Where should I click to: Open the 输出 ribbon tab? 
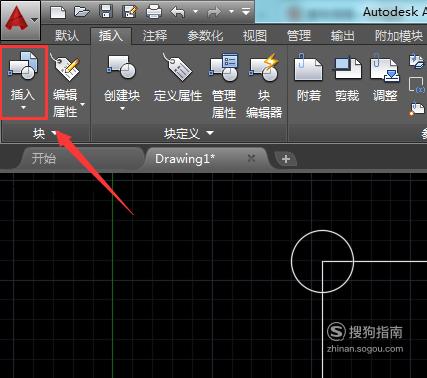click(342, 36)
